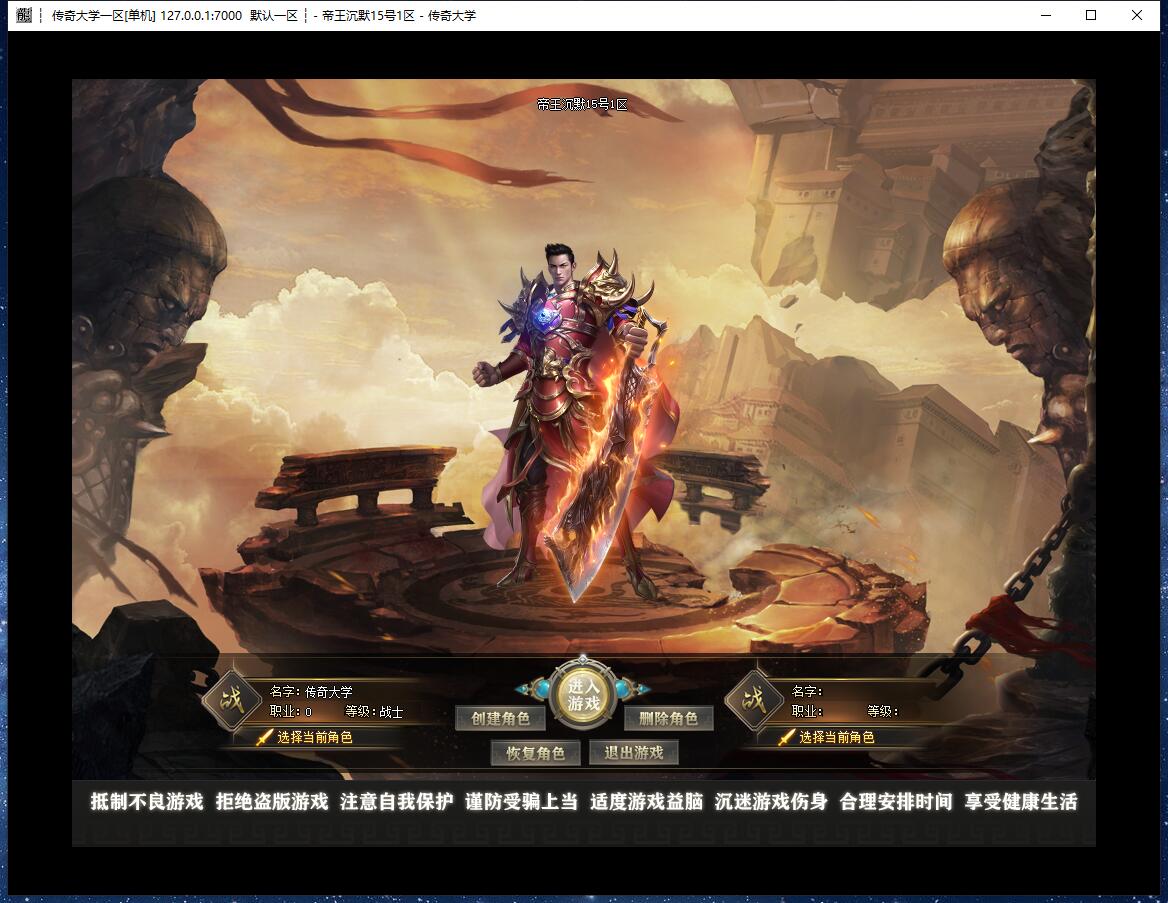
Task: Select 选择当前角色 under 传奇大学 character
Action: click(314, 737)
